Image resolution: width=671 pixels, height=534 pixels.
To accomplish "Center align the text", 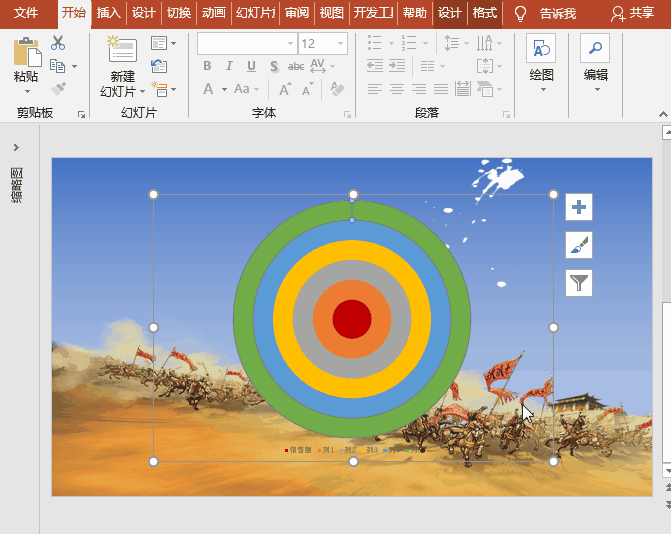I will [x=397, y=89].
